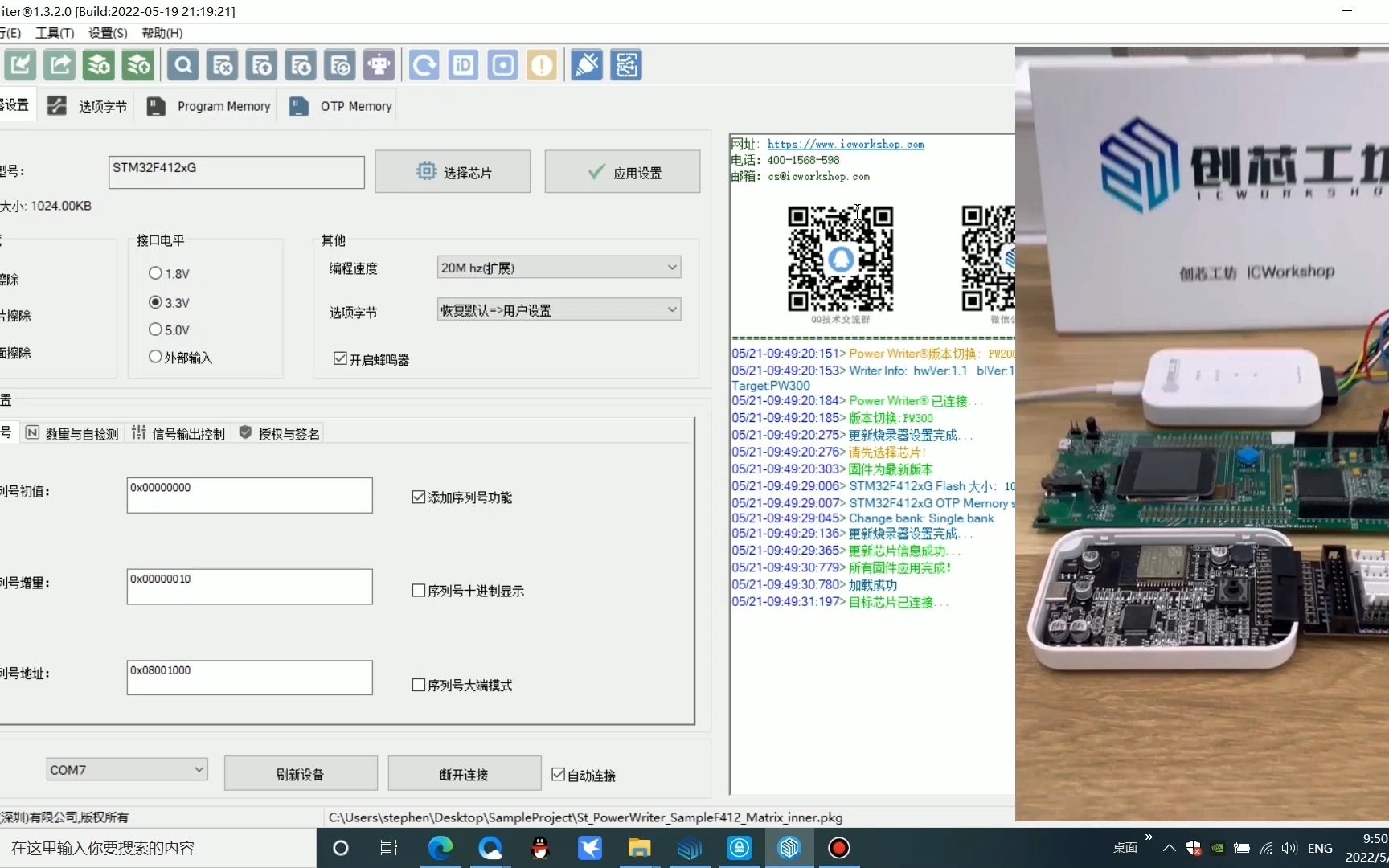Click the serial address 0x08001000 field
1389x868 pixels.
point(249,678)
